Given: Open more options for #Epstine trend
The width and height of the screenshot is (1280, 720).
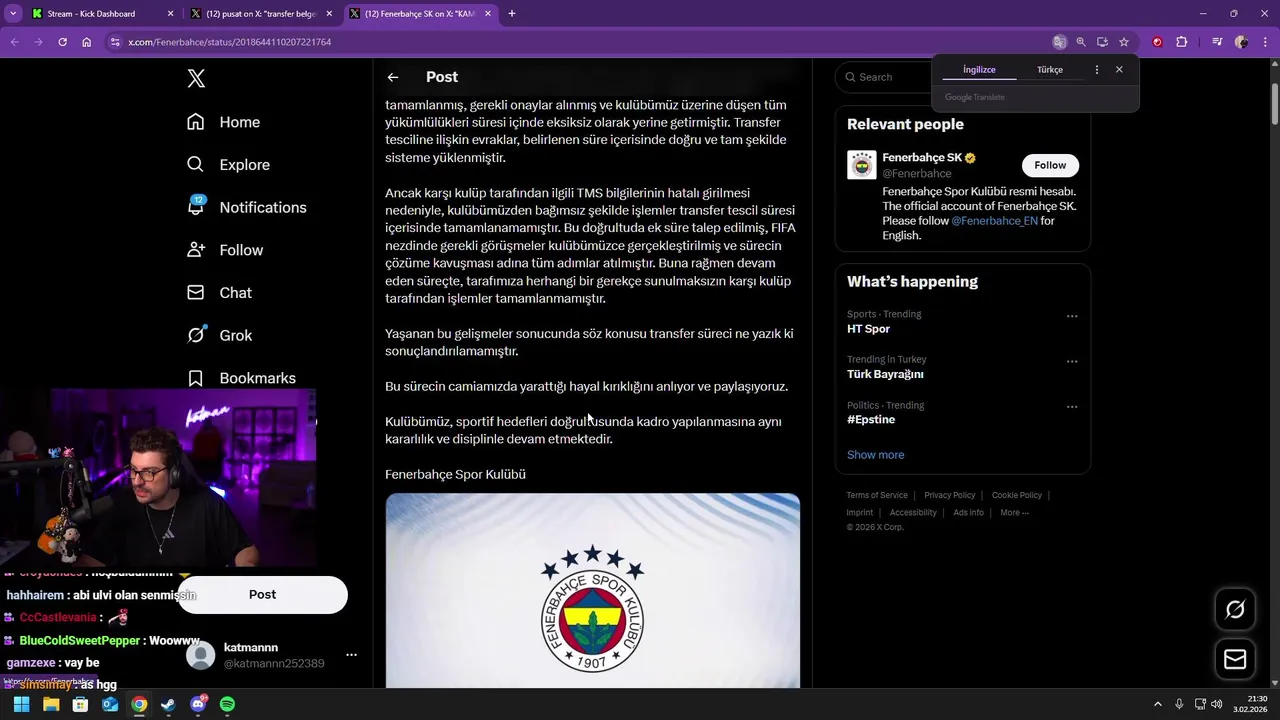Looking at the screenshot, I should (x=1072, y=407).
